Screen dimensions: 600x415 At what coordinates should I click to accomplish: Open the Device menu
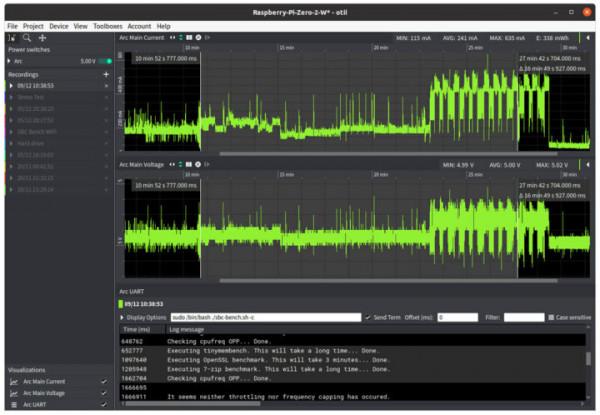point(59,26)
